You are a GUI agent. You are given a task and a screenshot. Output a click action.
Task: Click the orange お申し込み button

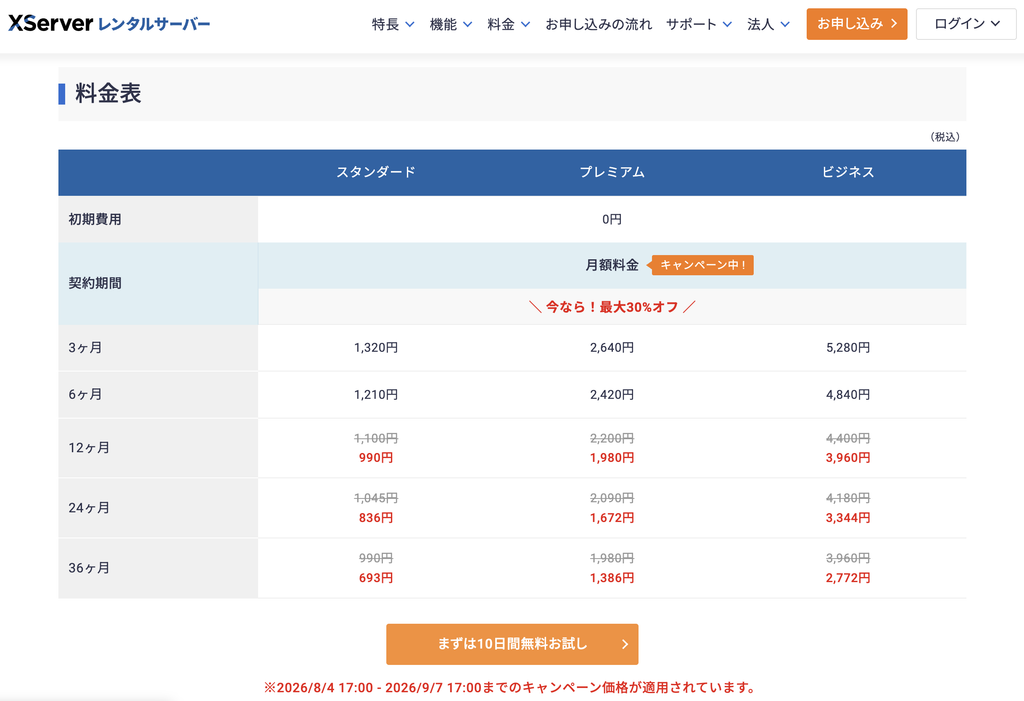coord(857,24)
